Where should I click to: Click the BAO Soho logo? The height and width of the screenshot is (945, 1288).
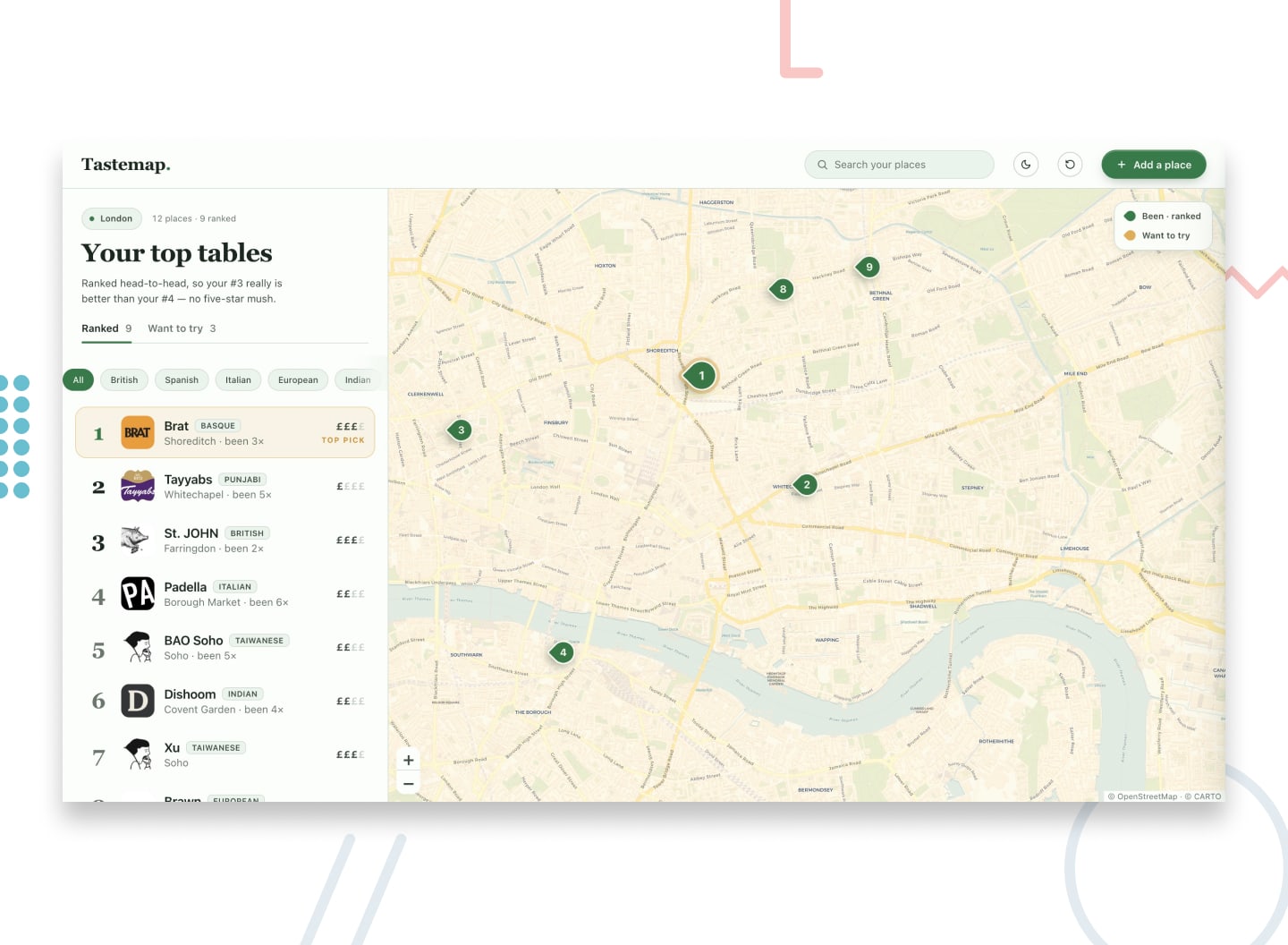coord(138,648)
